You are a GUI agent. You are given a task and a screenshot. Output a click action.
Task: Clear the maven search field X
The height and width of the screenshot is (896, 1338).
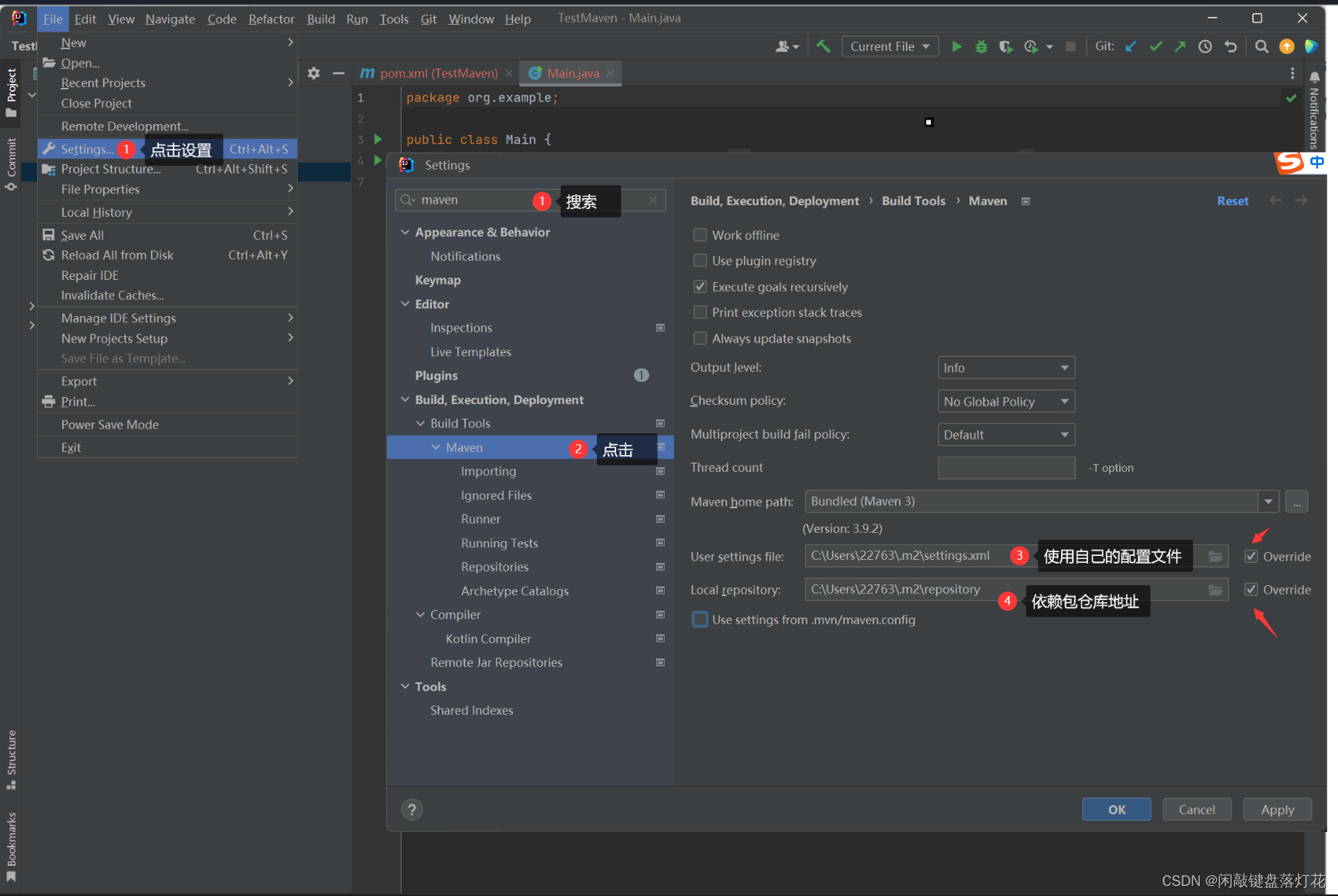click(x=653, y=200)
